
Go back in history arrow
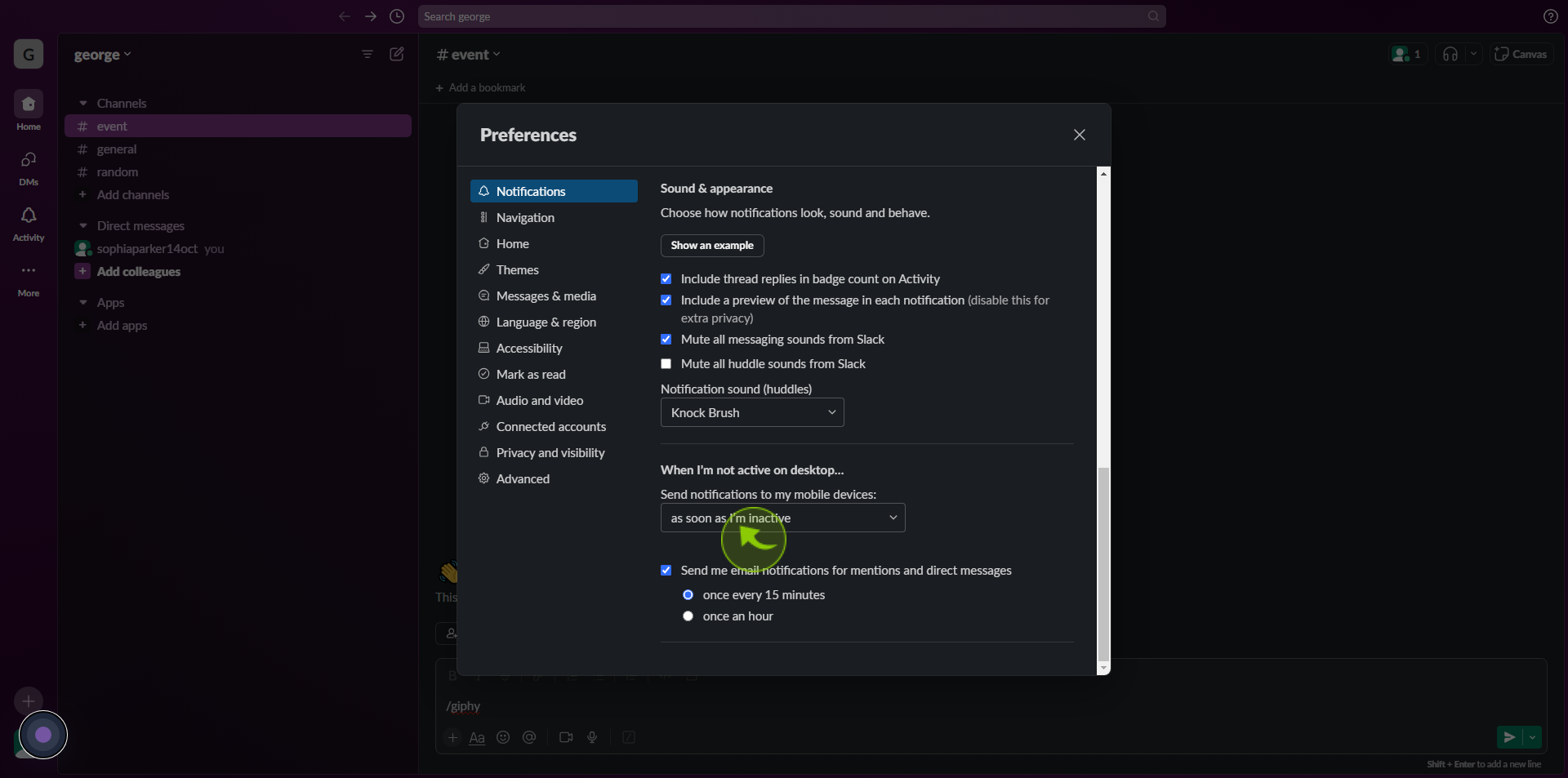345,16
